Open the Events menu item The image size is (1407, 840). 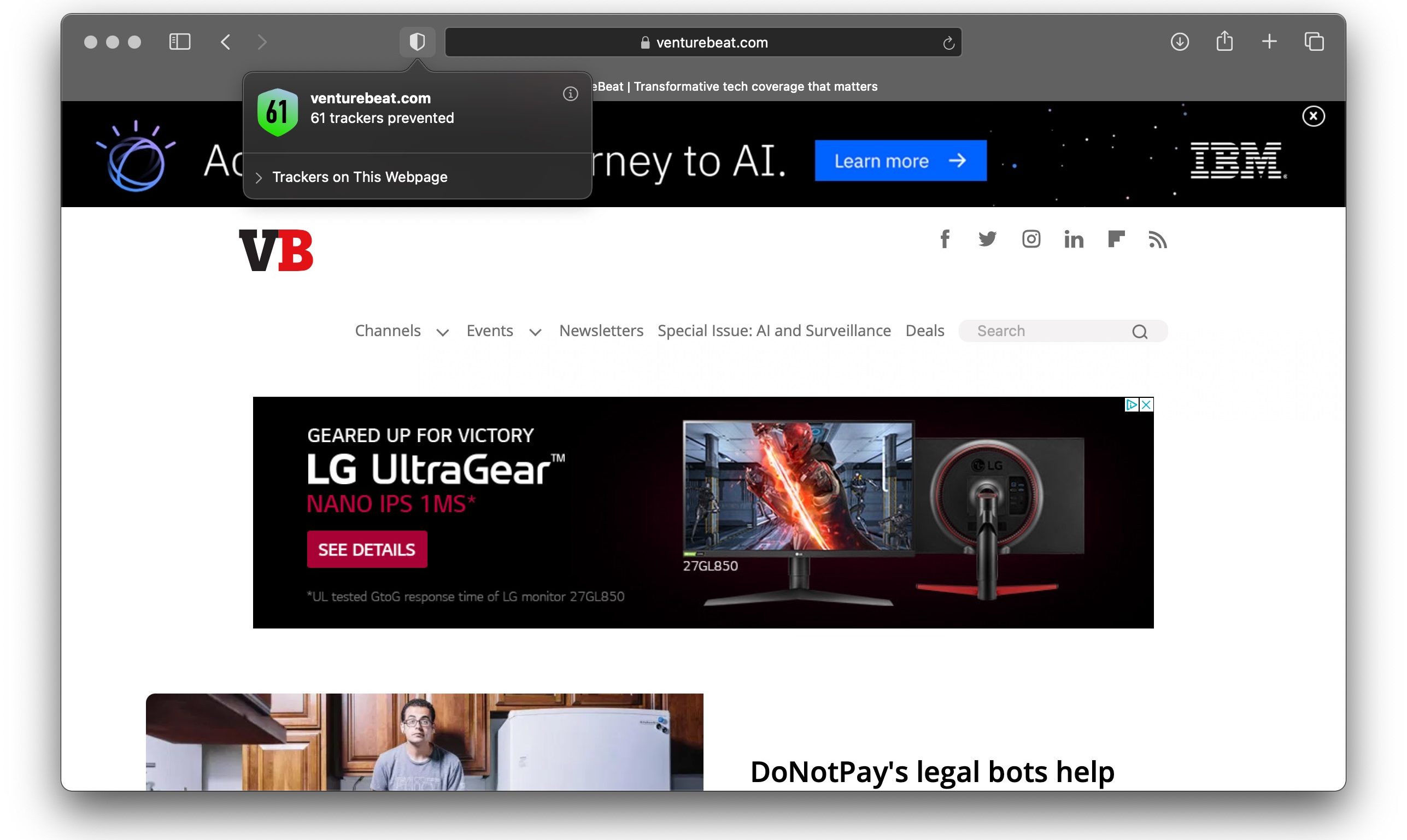(x=490, y=331)
